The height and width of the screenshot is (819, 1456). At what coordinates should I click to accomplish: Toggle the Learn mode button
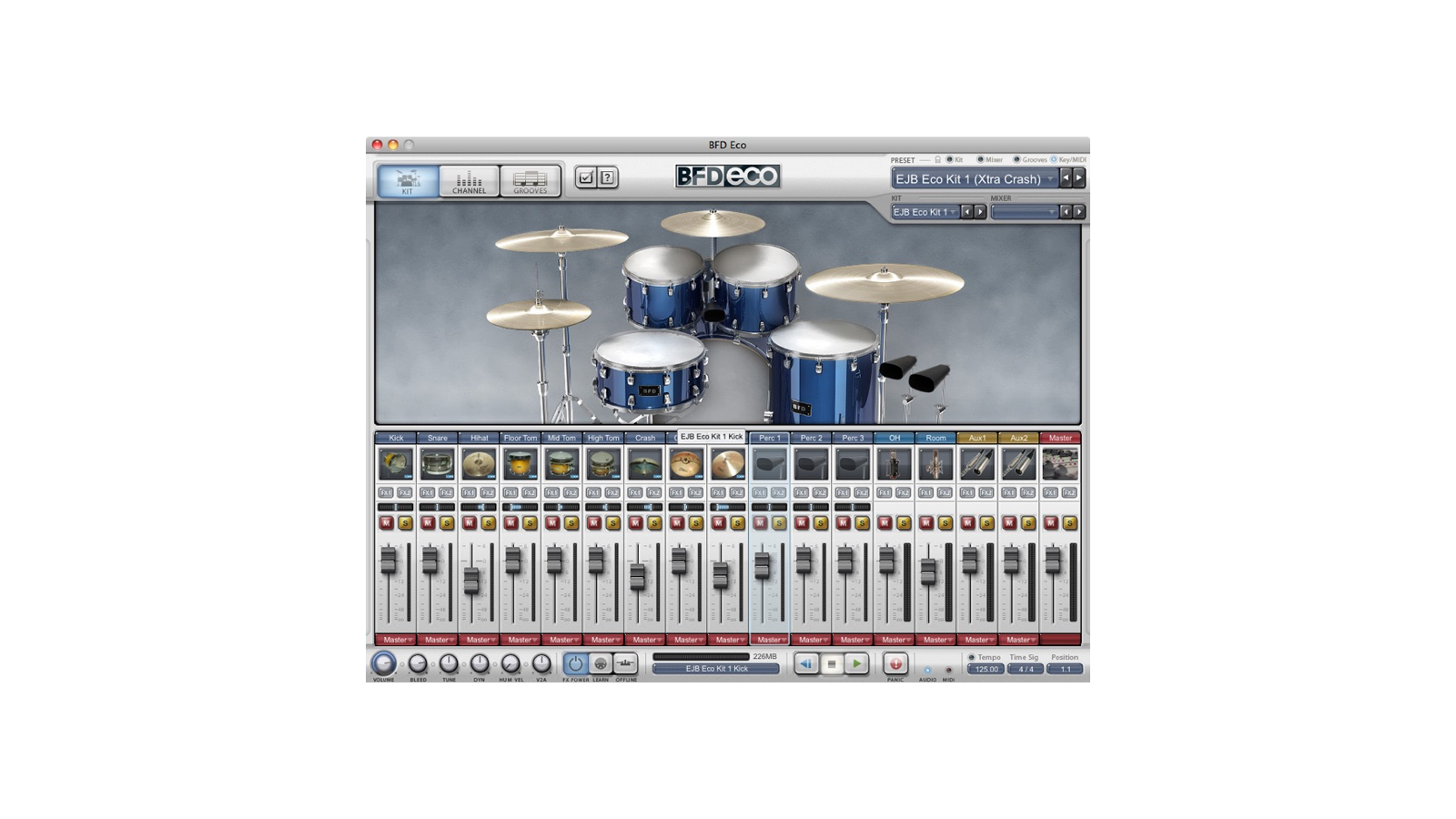coord(601,663)
